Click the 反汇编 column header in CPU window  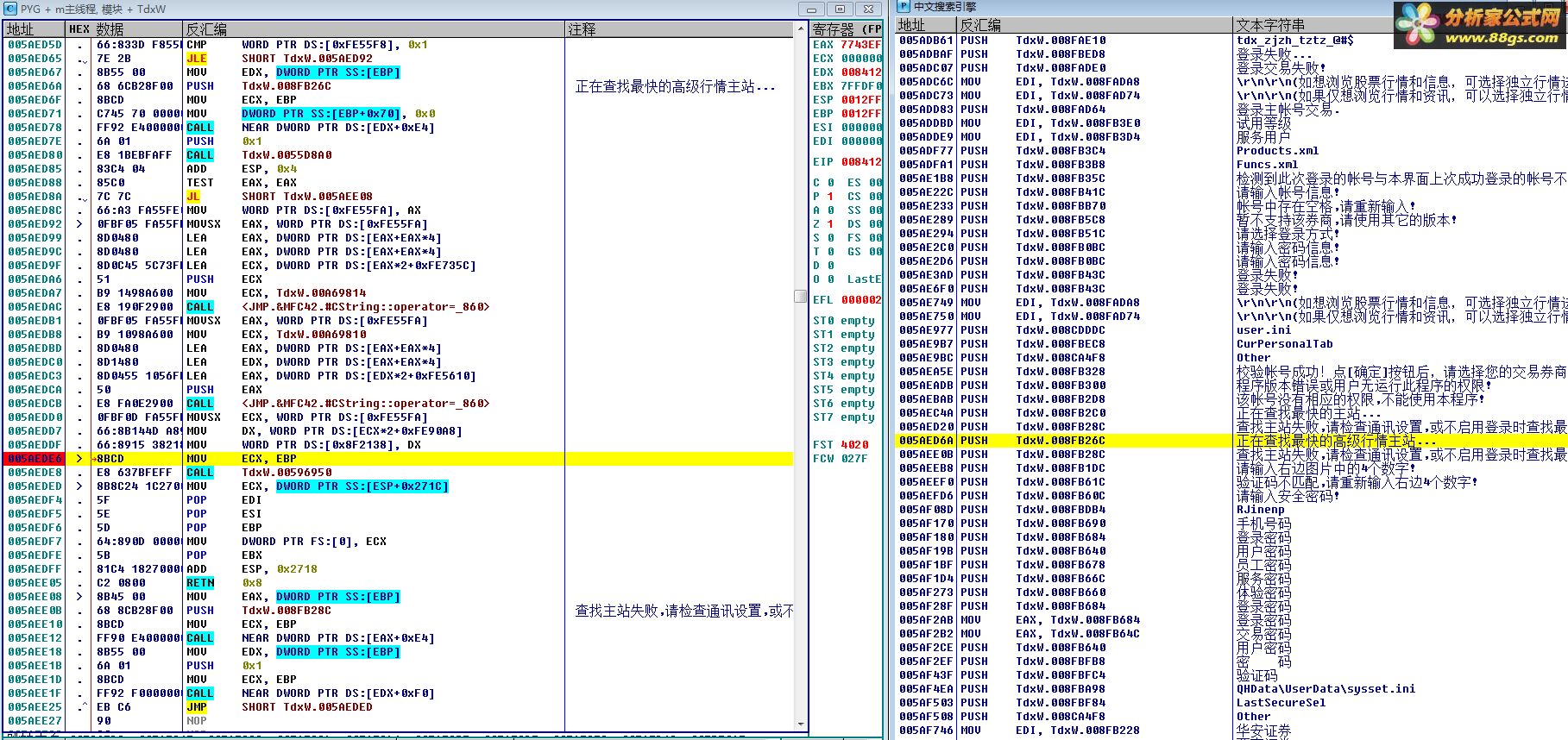[374, 29]
